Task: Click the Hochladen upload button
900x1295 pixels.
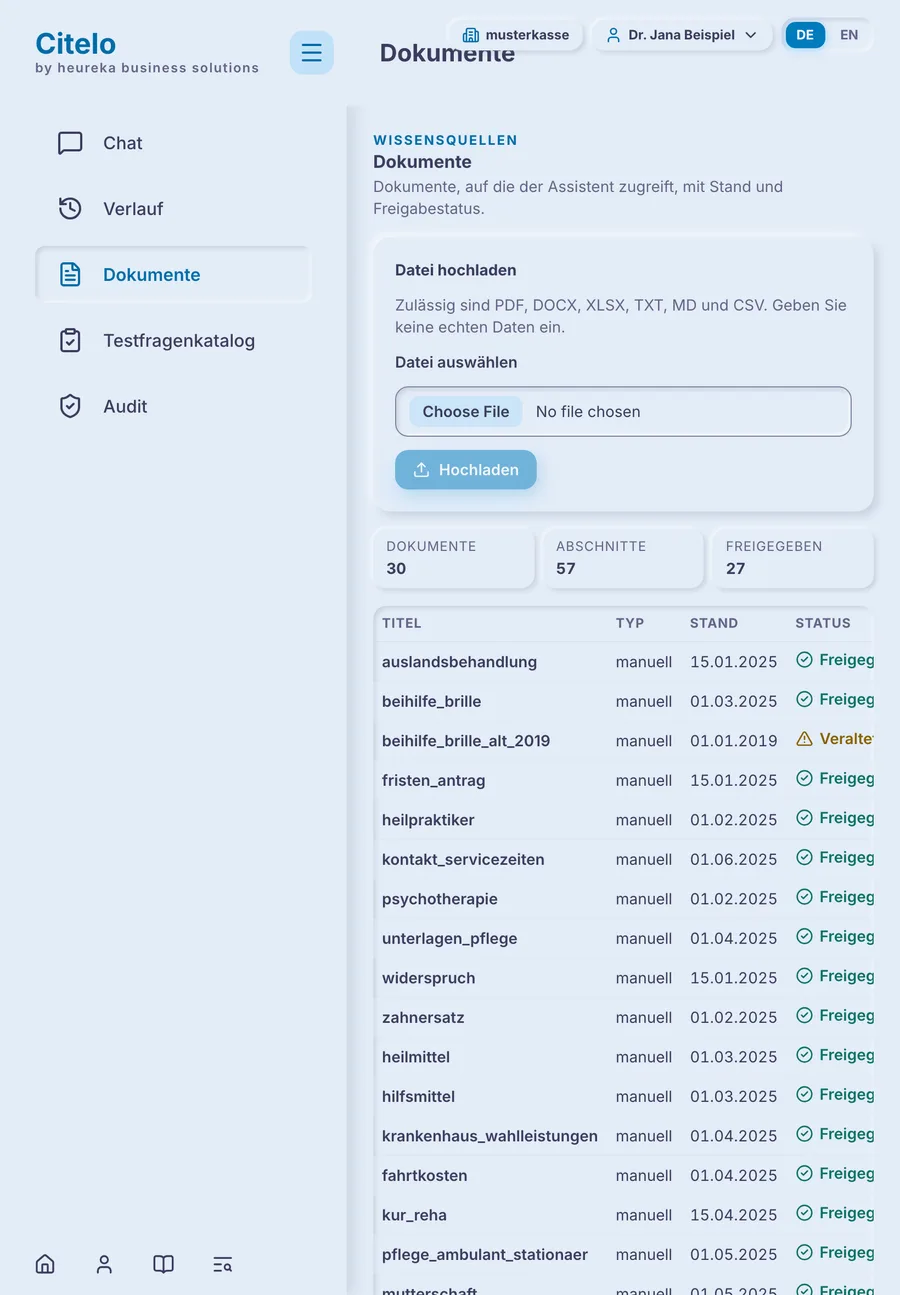Action: click(x=466, y=470)
